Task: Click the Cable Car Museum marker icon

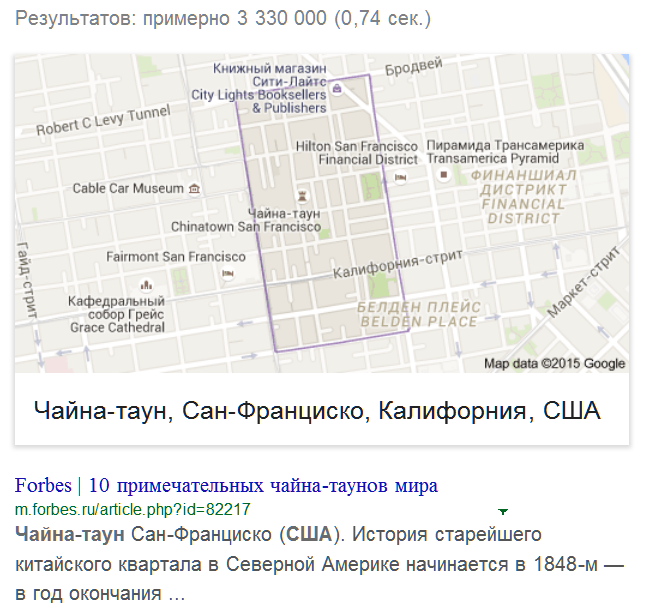Action: (194, 188)
